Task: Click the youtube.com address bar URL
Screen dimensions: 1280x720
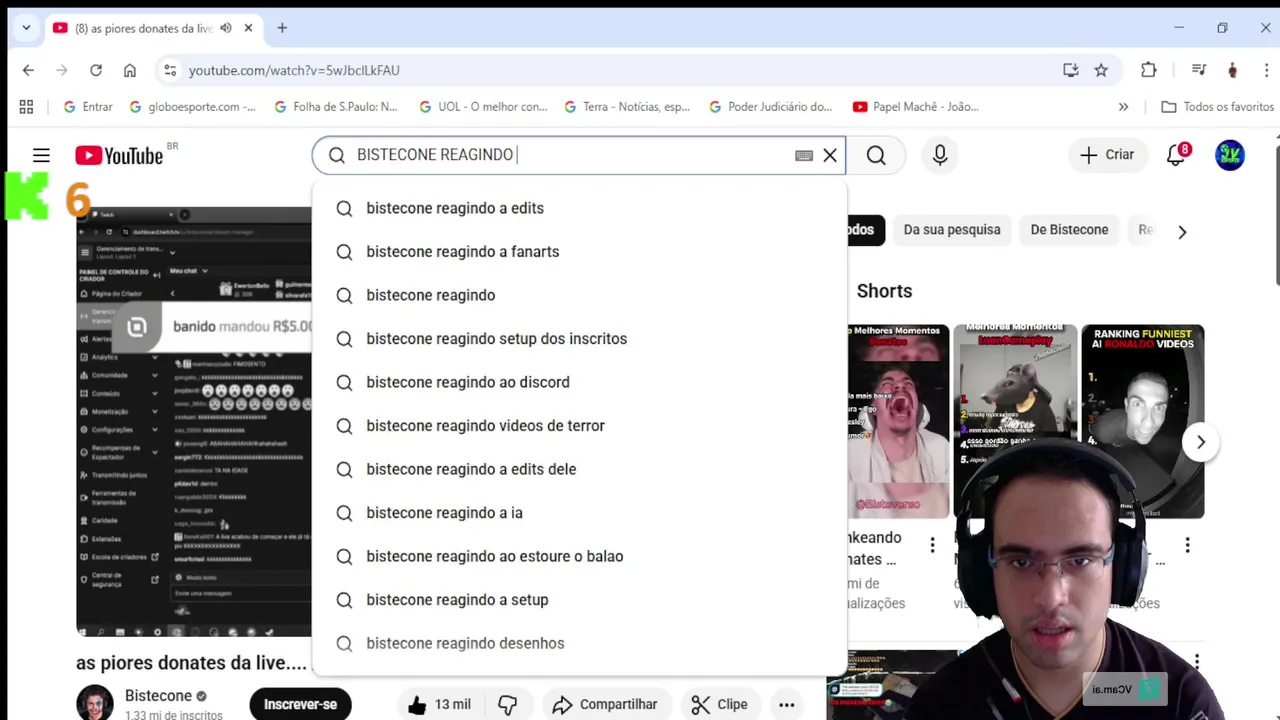Action: [294, 70]
